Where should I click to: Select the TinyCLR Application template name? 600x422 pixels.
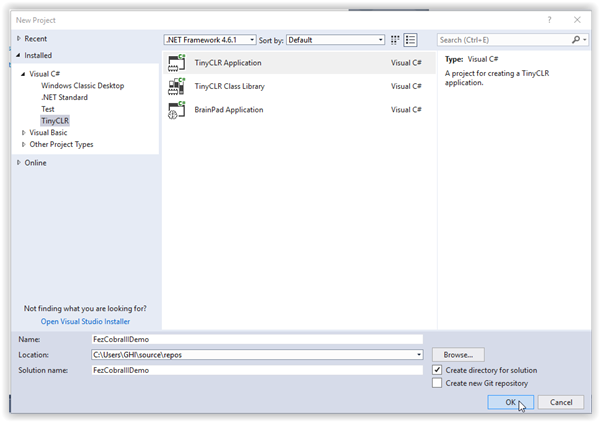pos(228,63)
